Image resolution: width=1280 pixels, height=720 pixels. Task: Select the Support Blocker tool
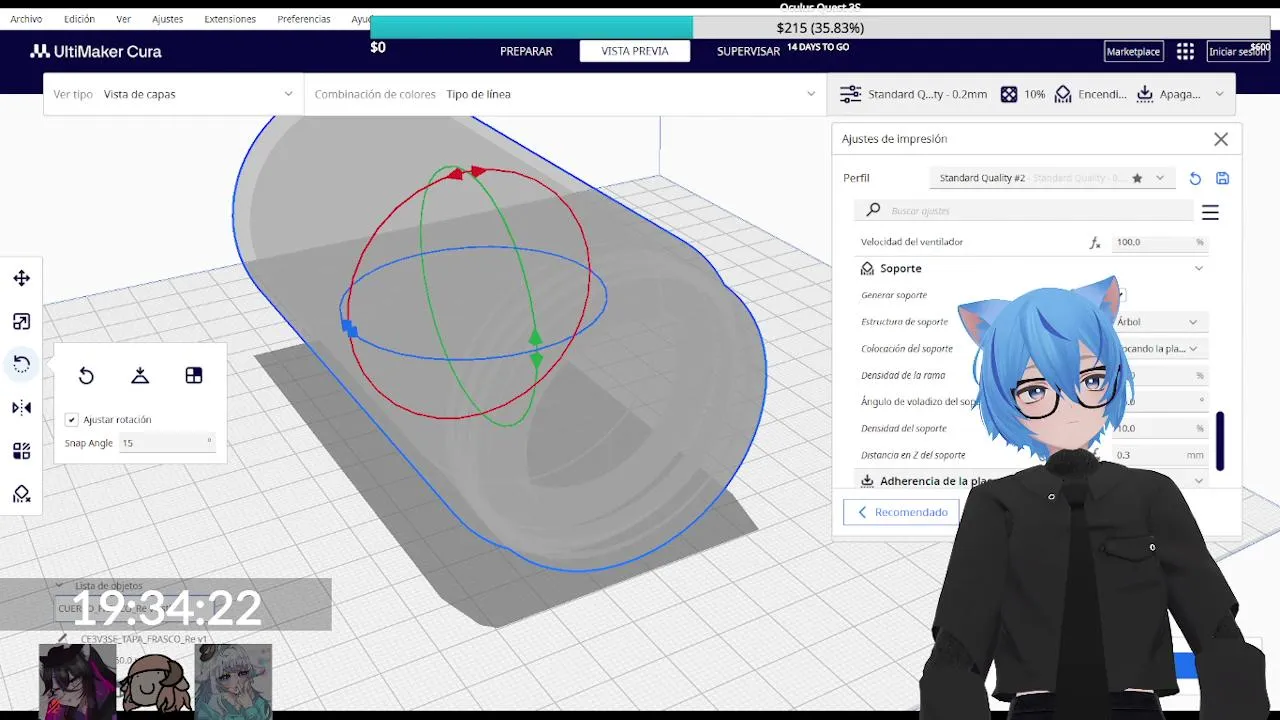pos(21,494)
